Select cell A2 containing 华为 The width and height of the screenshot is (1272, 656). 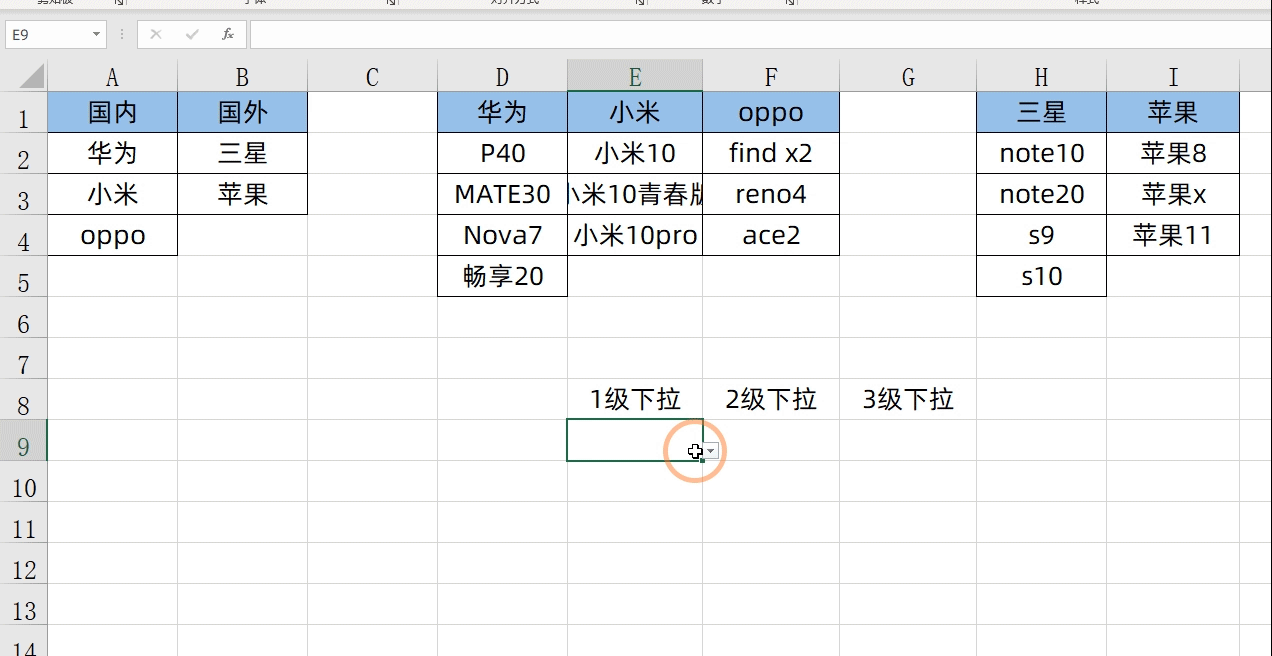112,153
